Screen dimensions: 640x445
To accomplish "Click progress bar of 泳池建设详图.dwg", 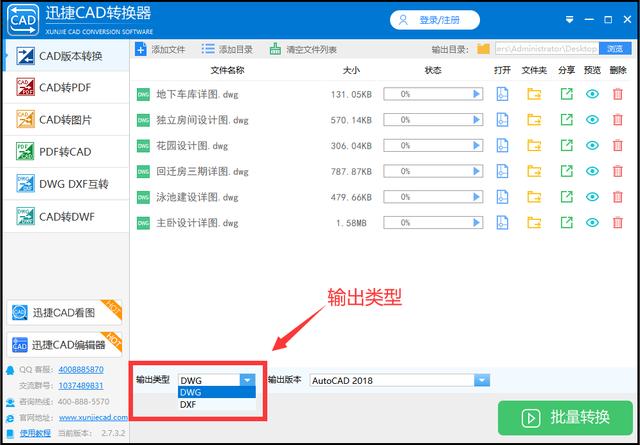I will [433, 197].
